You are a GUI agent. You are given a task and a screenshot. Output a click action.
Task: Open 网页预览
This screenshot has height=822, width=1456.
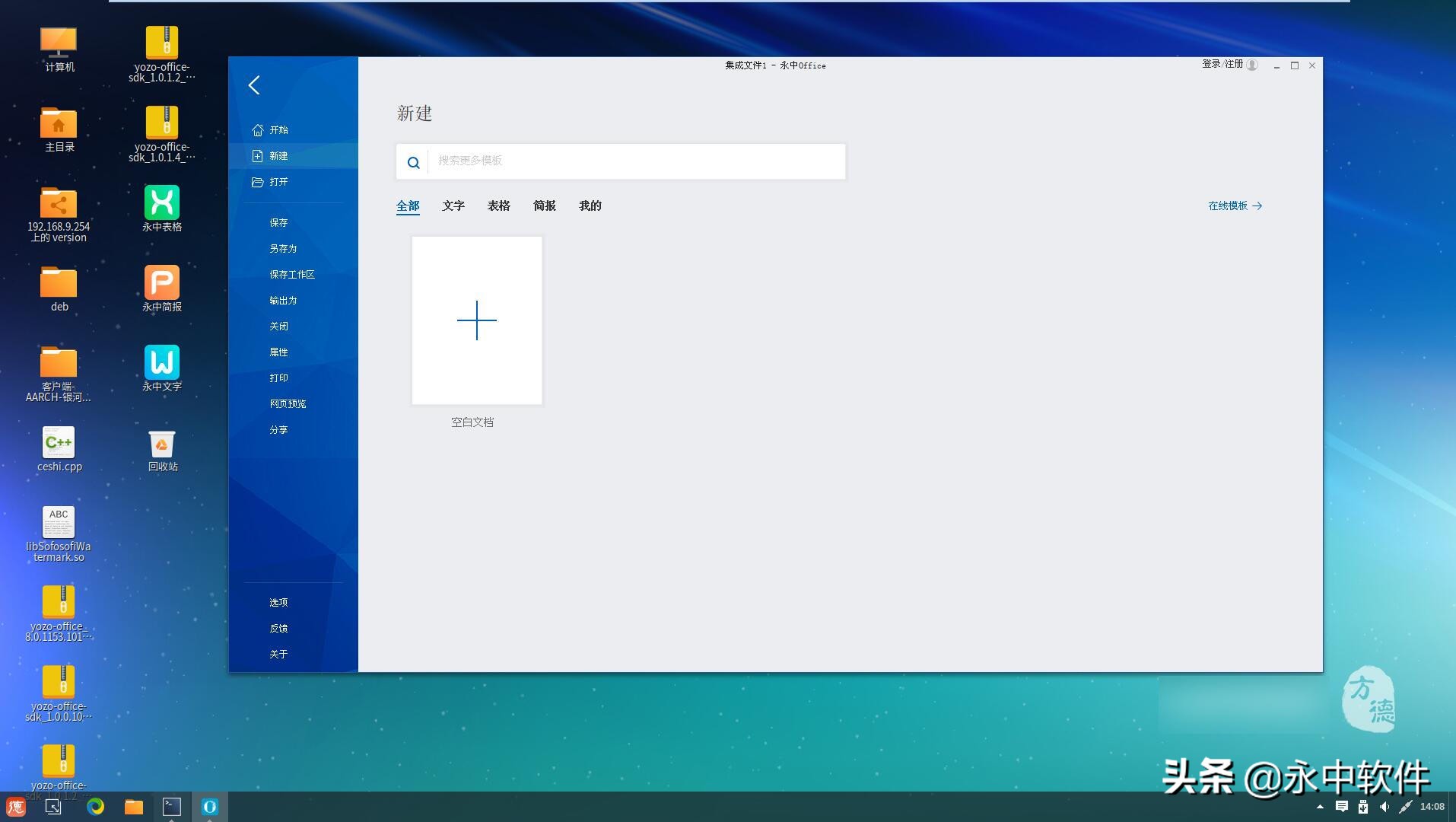288,404
